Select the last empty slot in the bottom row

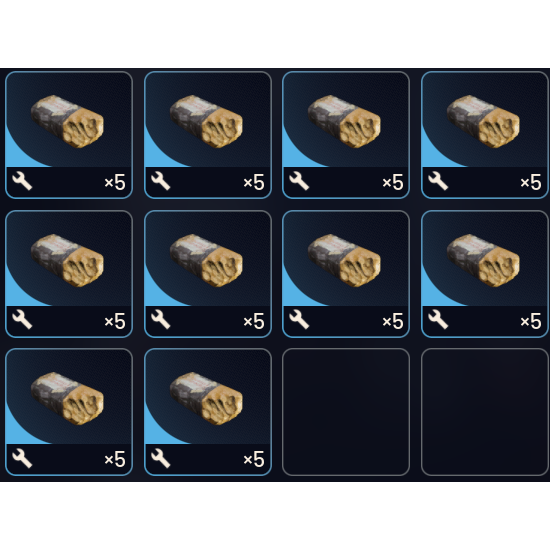pos(485,412)
